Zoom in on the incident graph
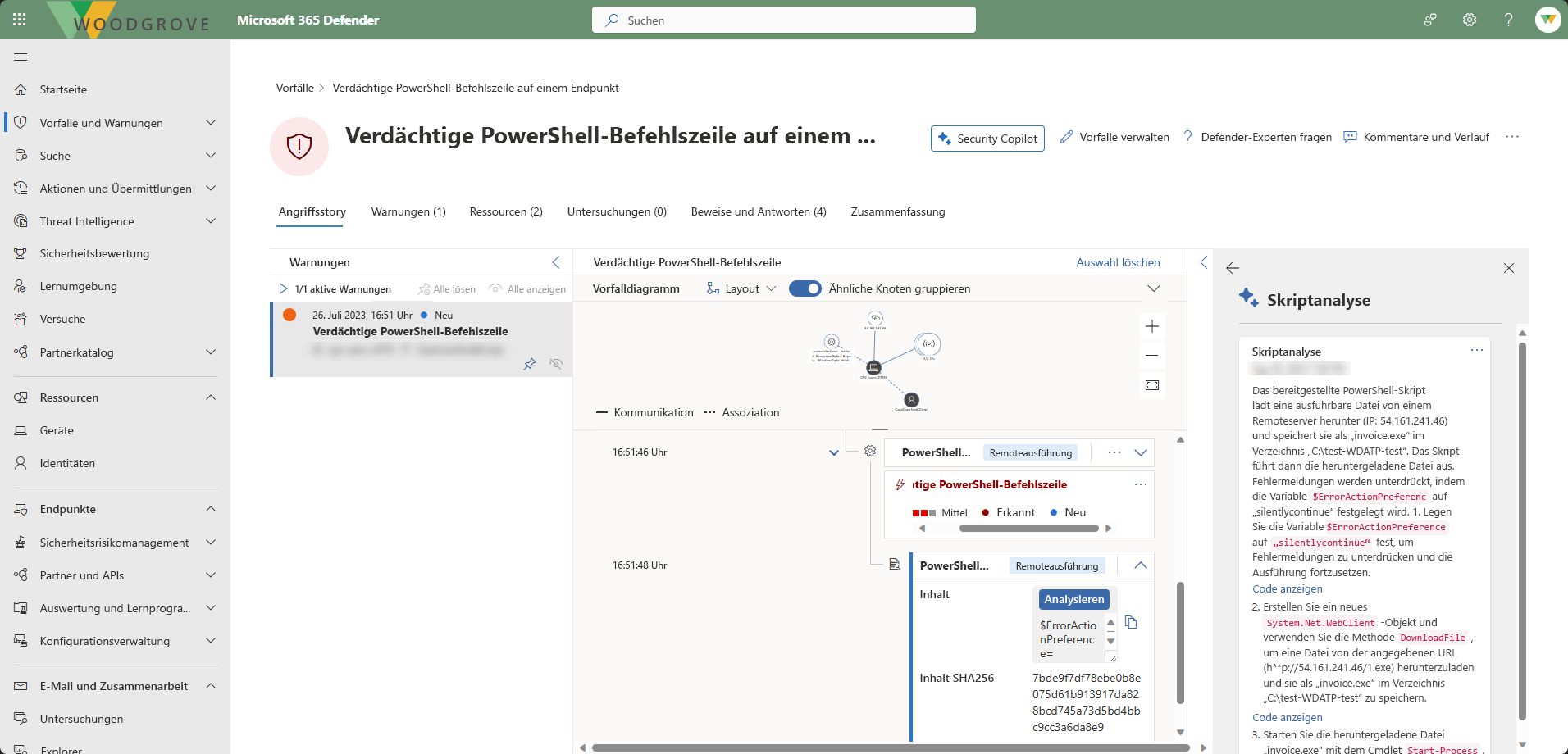 pos(1152,326)
